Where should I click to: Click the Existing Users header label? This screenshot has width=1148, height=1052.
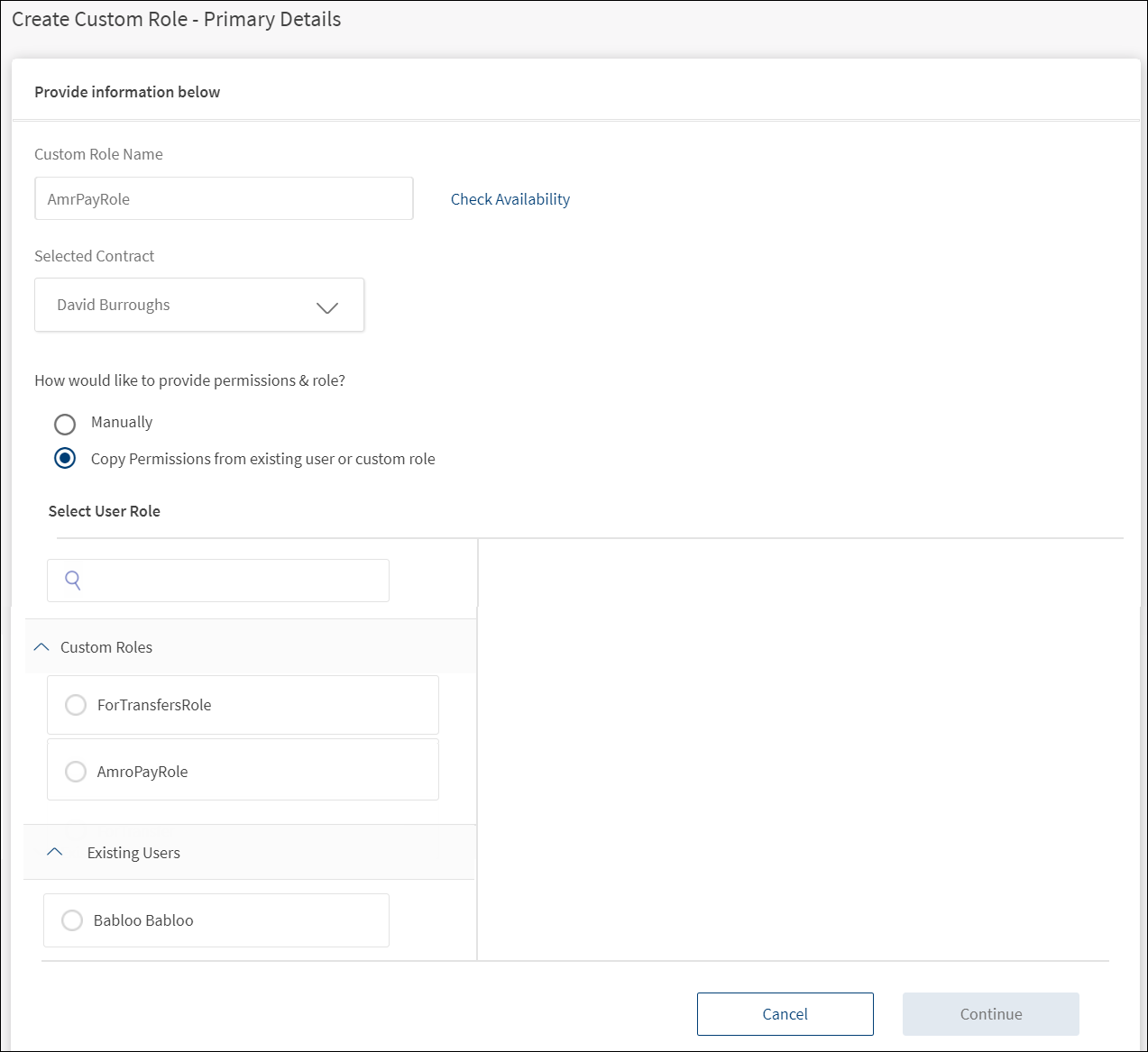tap(133, 853)
